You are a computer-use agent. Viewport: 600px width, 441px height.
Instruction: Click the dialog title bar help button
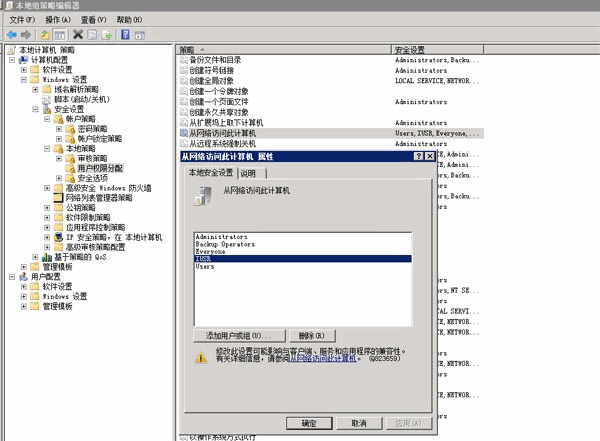[x=419, y=156]
